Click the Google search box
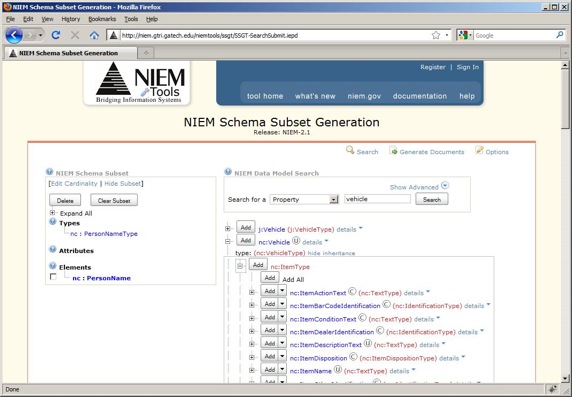Viewport: 572px width, 397px height. 514,35
